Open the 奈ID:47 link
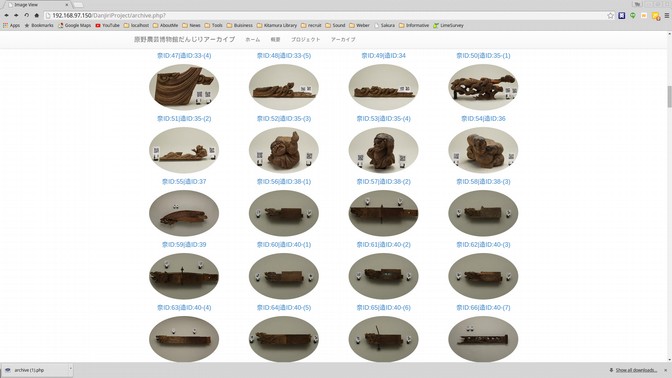 184,56
